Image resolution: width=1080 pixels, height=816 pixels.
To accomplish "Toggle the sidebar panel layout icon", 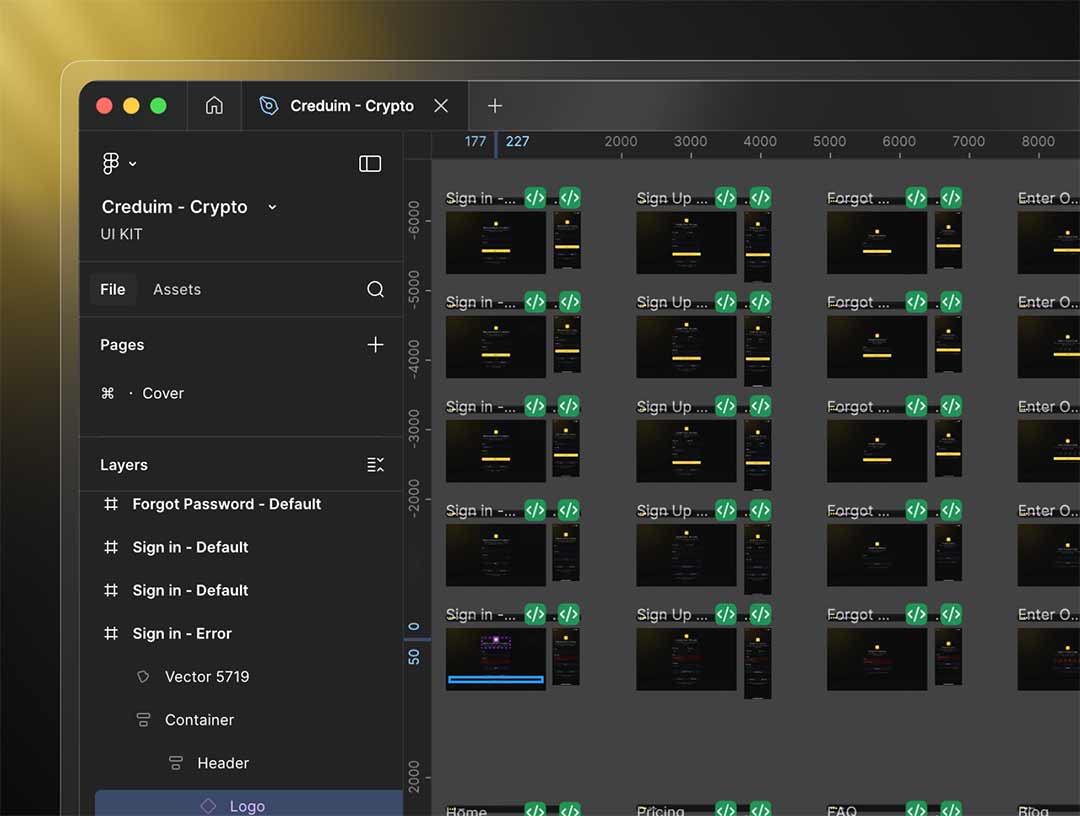I will click(x=370, y=164).
